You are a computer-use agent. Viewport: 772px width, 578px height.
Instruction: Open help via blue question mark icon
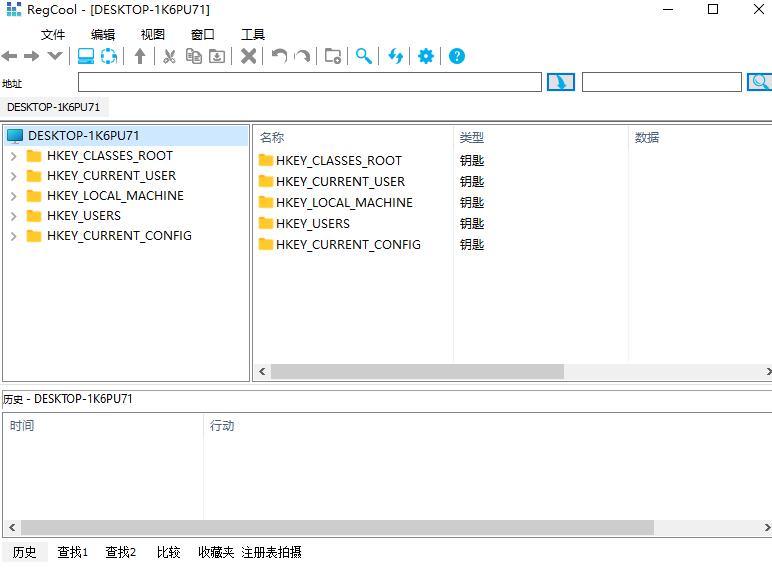(x=456, y=56)
